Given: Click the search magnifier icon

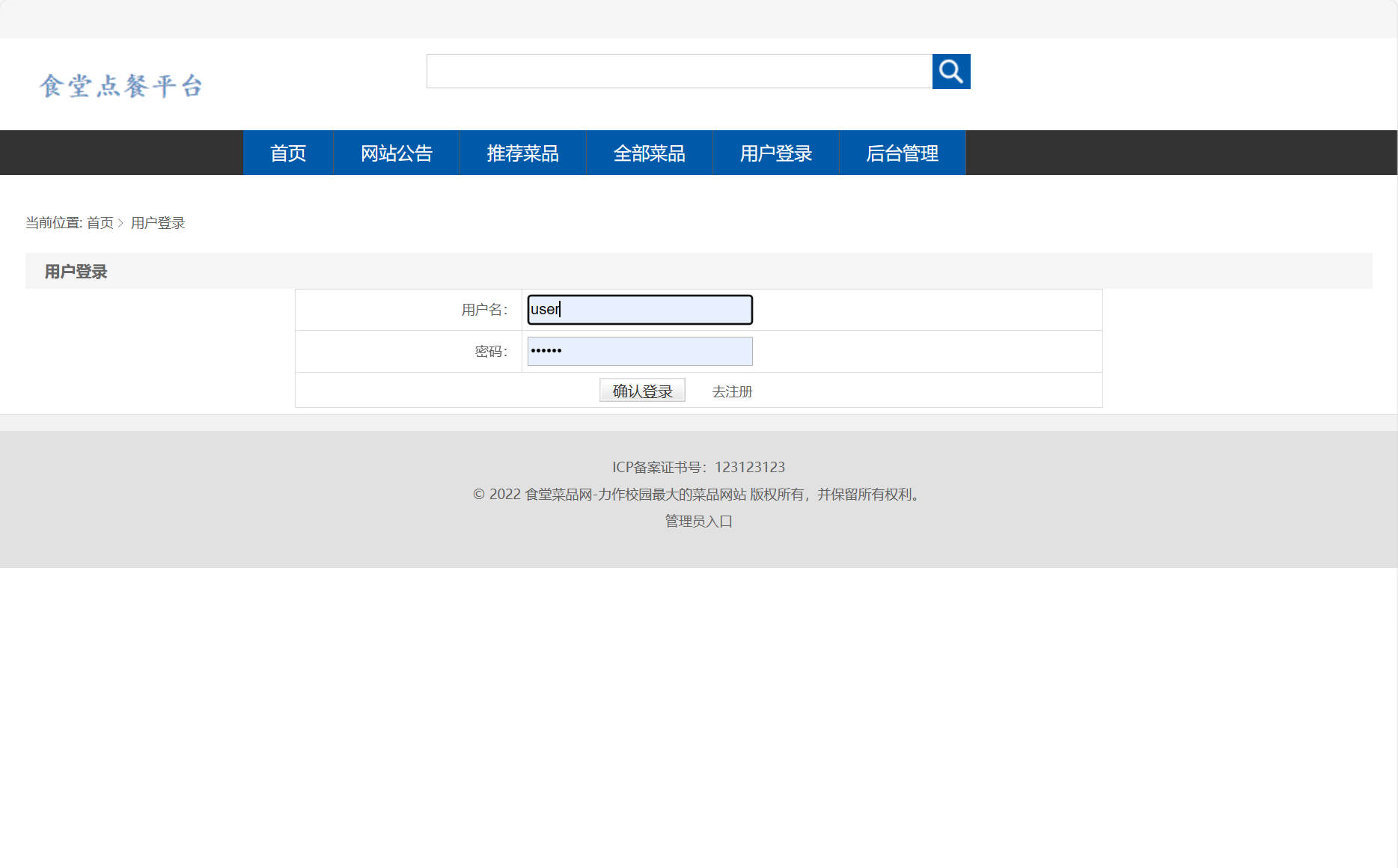Looking at the screenshot, I should [950, 71].
